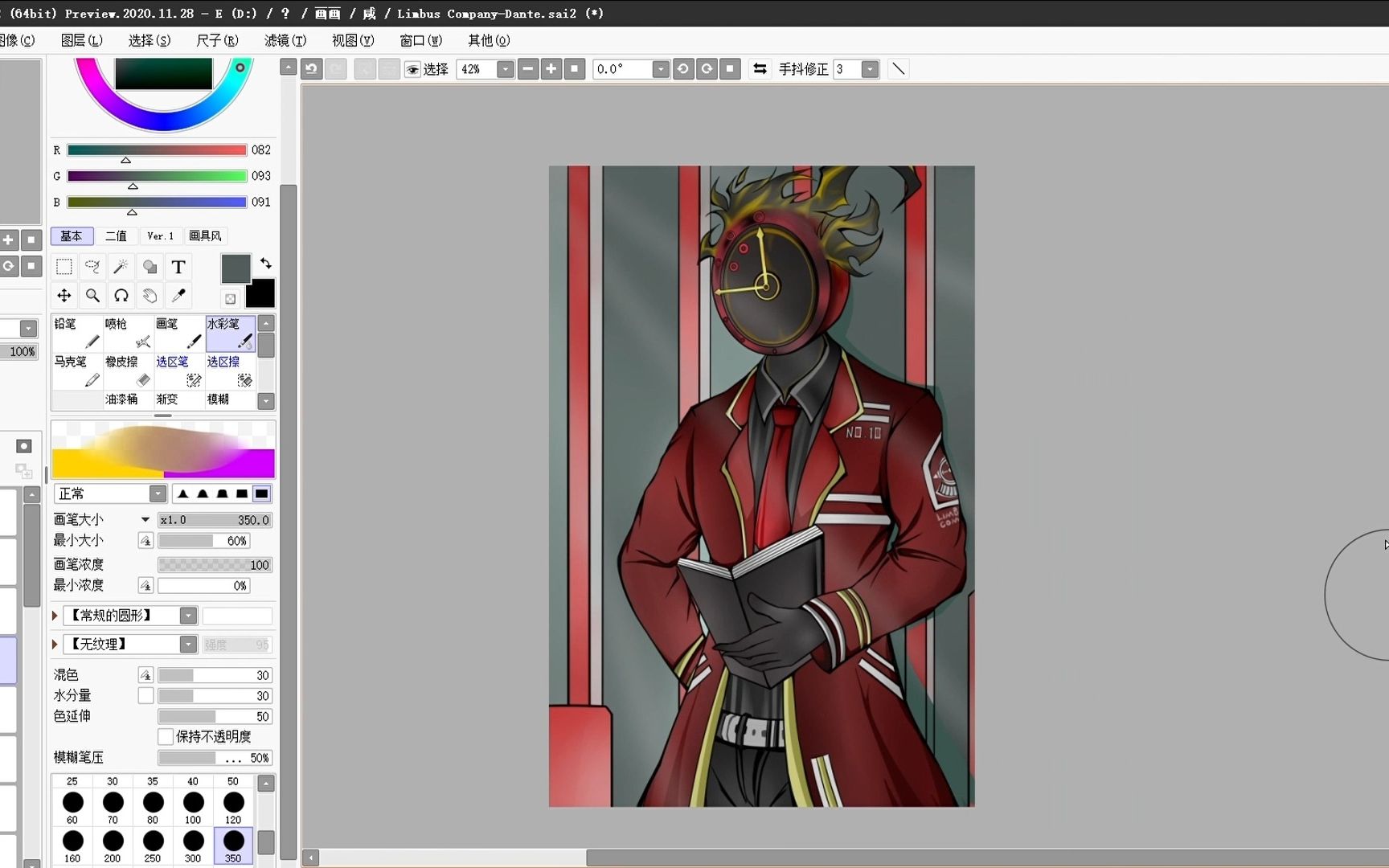Screen dimensions: 1389x868
Task: Open the 手抖修正 stabilizer dropdown
Action: pyautogui.click(x=870, y=69)
